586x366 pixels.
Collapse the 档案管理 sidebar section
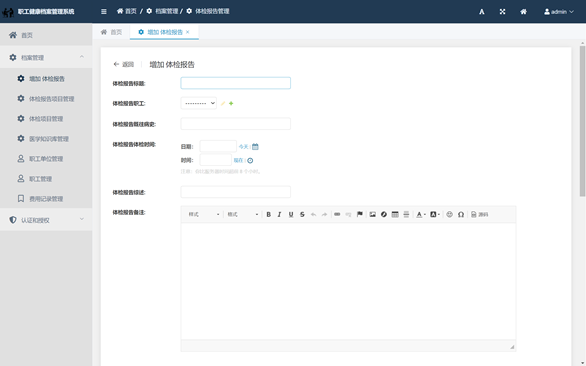(x=46, y=57)
